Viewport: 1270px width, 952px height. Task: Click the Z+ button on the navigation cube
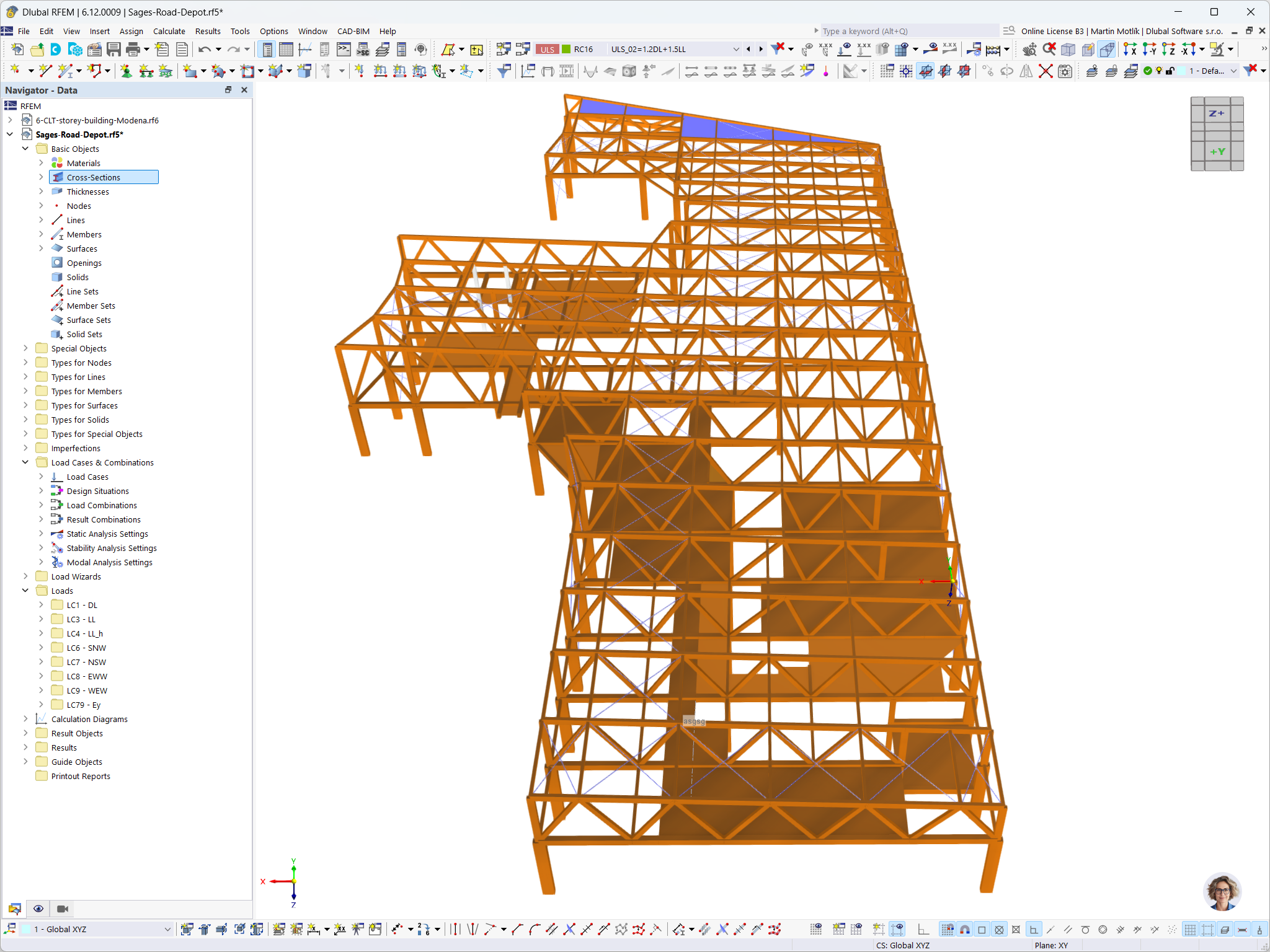click(1217, 113)
